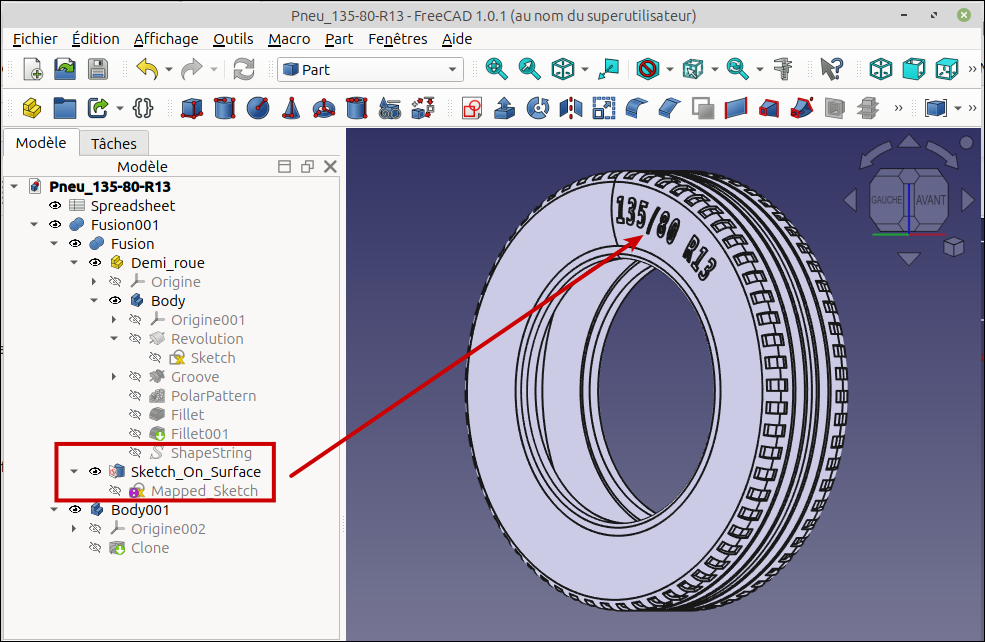985x642 pixels.
Task: Collapse the Fusion001 node
Action: [x=34, y=224]
